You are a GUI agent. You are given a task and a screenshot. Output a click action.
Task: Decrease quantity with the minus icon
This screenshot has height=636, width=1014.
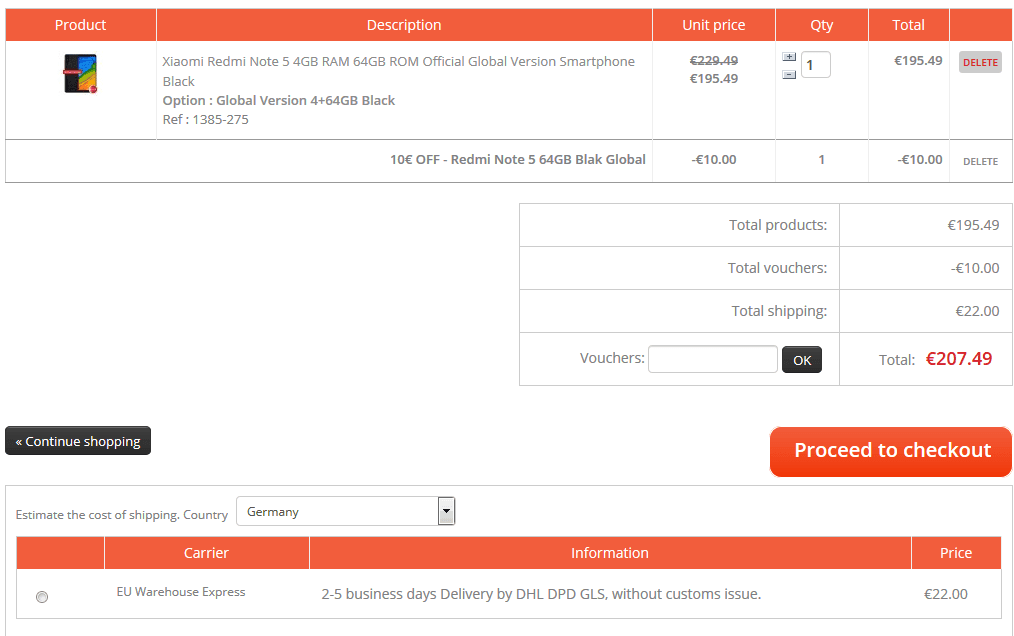(x=789, y=75)
